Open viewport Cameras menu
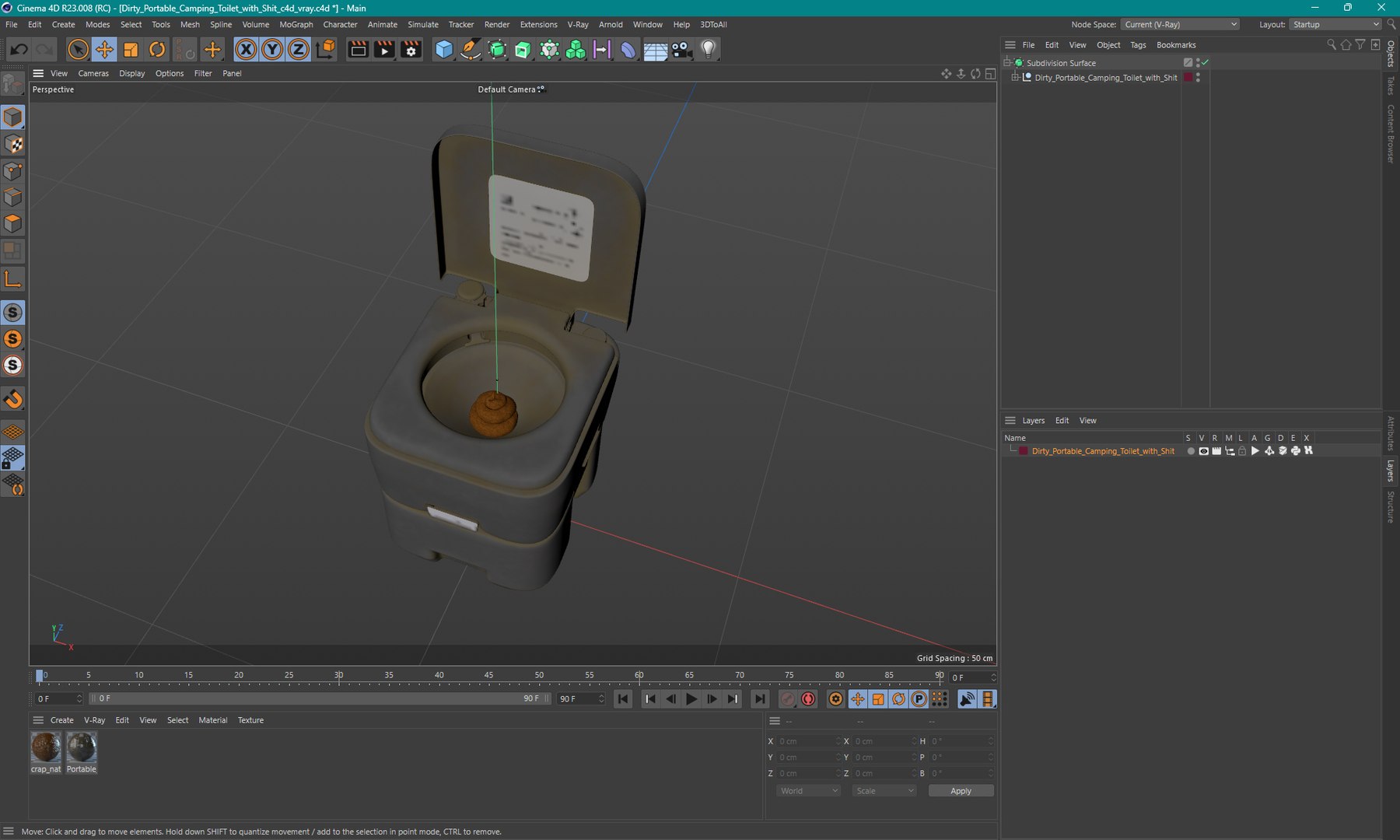The width and height of the screenshot is (1400, 840). pos(93,73)
